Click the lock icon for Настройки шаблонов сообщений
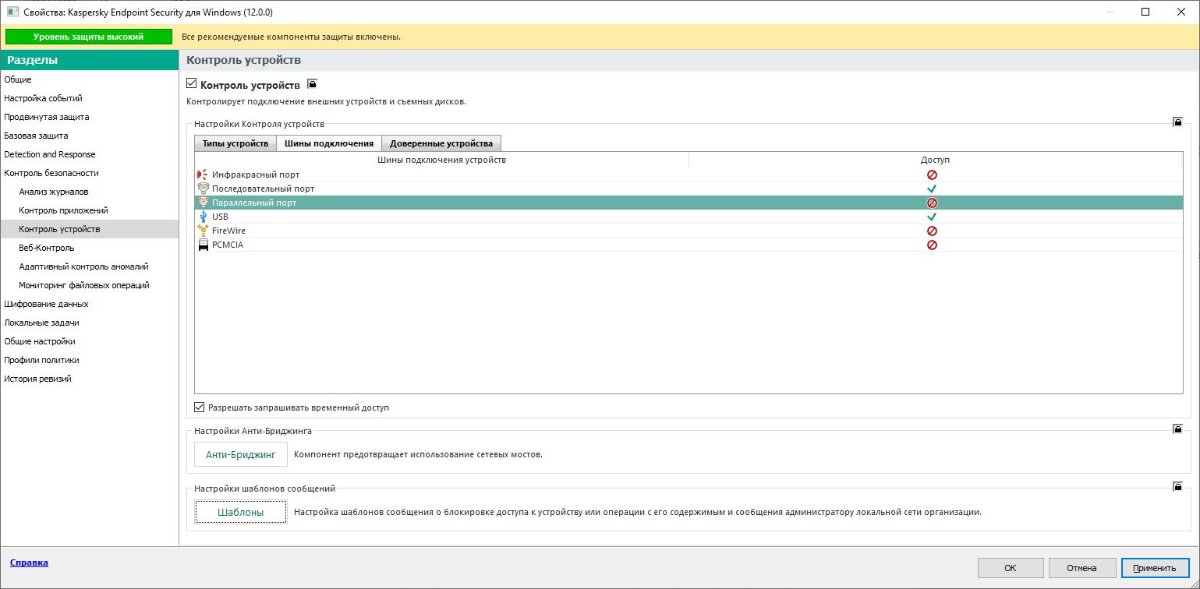 click(1178, 487)
